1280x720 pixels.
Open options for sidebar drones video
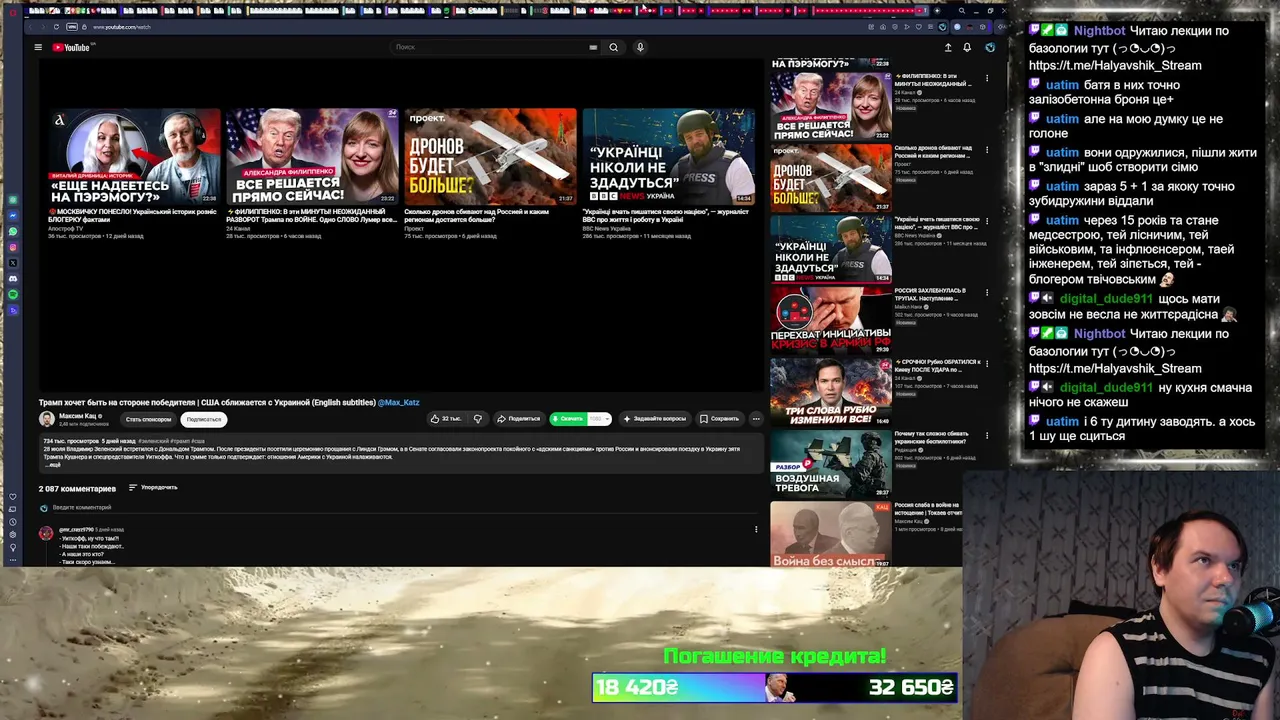tap(987, 150)
